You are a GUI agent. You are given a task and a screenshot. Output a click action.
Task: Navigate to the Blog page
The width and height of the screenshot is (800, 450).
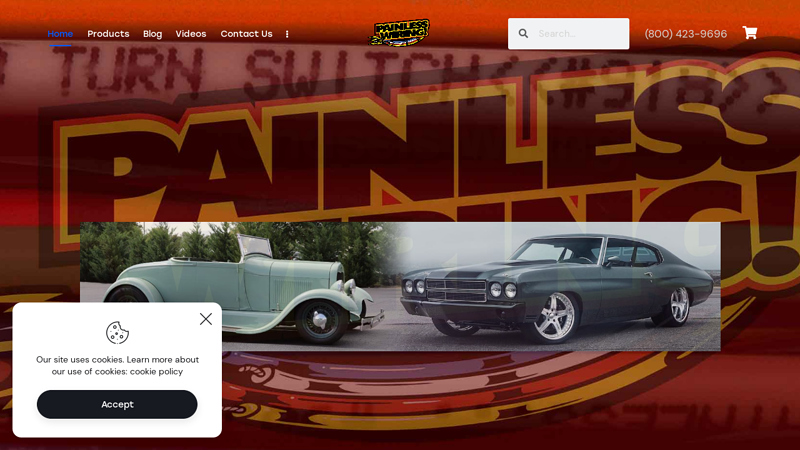click(153, 34)
